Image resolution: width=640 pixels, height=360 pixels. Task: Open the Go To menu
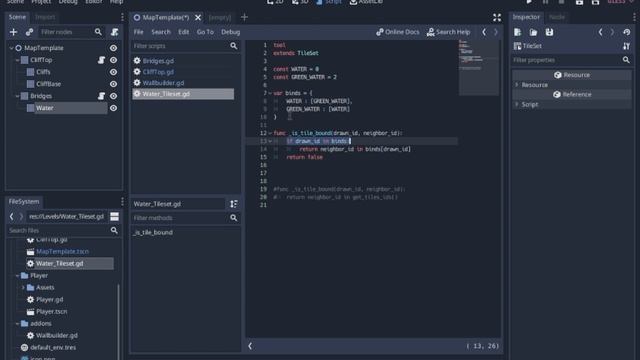click(x=205, y=32)
